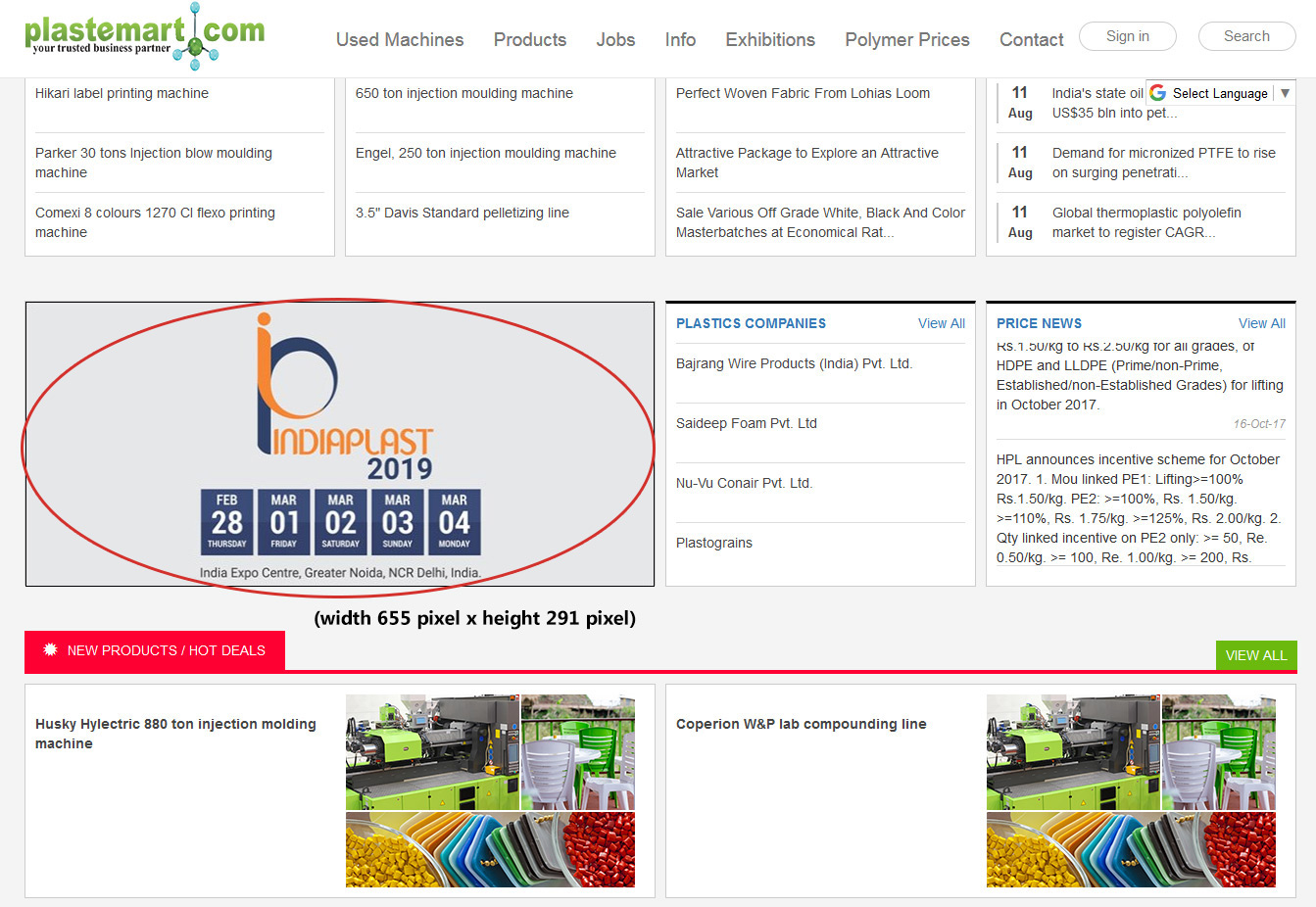
Task: Open 650 ton injection moulding machine link
Action: pyautogui.click(x=464, y=93)
